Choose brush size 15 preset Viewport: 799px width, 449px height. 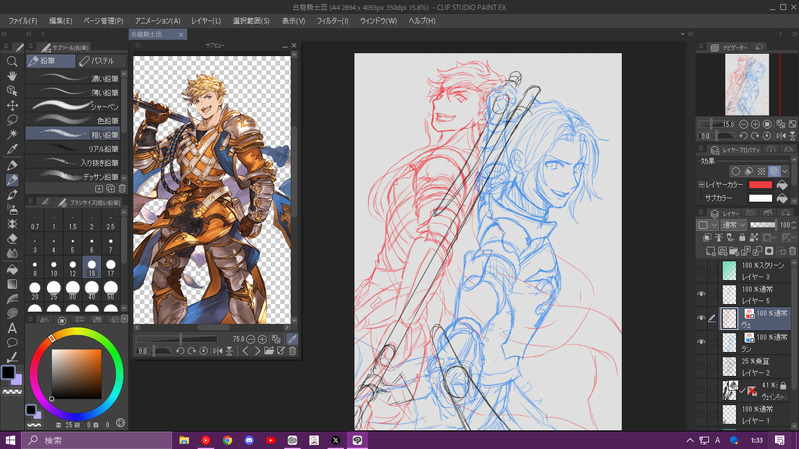[92, 267]
